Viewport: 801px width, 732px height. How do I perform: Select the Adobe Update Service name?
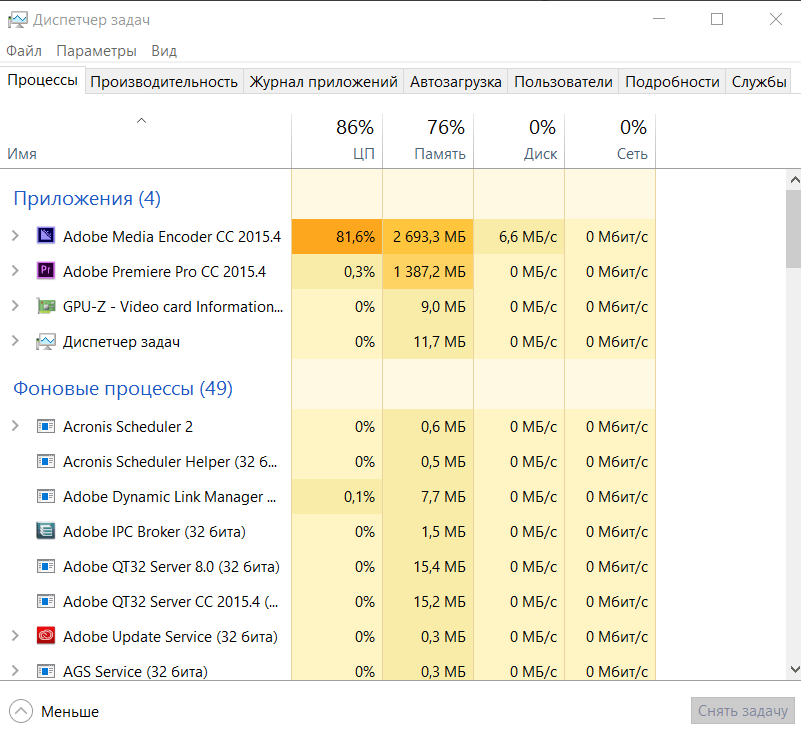coord(170,637)
